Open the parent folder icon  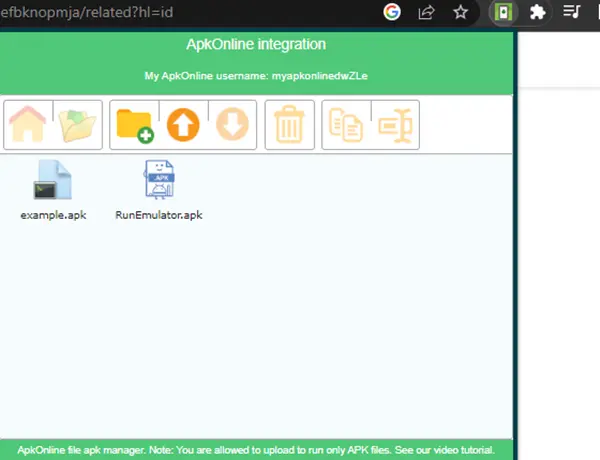[78, 125]
